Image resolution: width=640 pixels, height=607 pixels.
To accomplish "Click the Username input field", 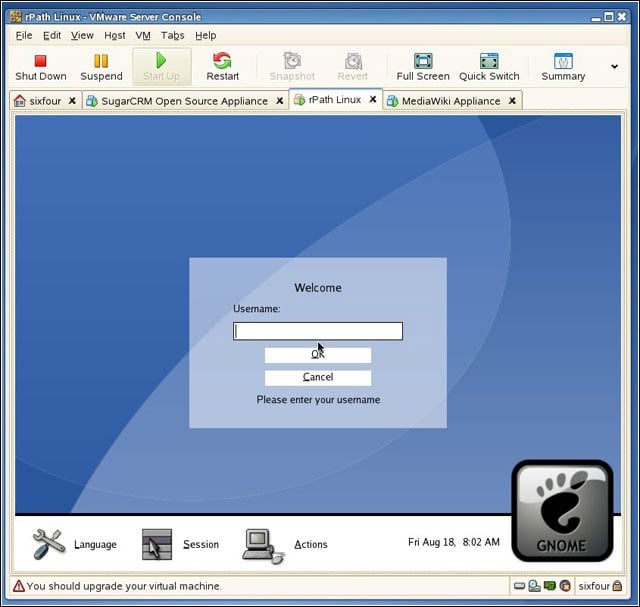I will (318, 331).
